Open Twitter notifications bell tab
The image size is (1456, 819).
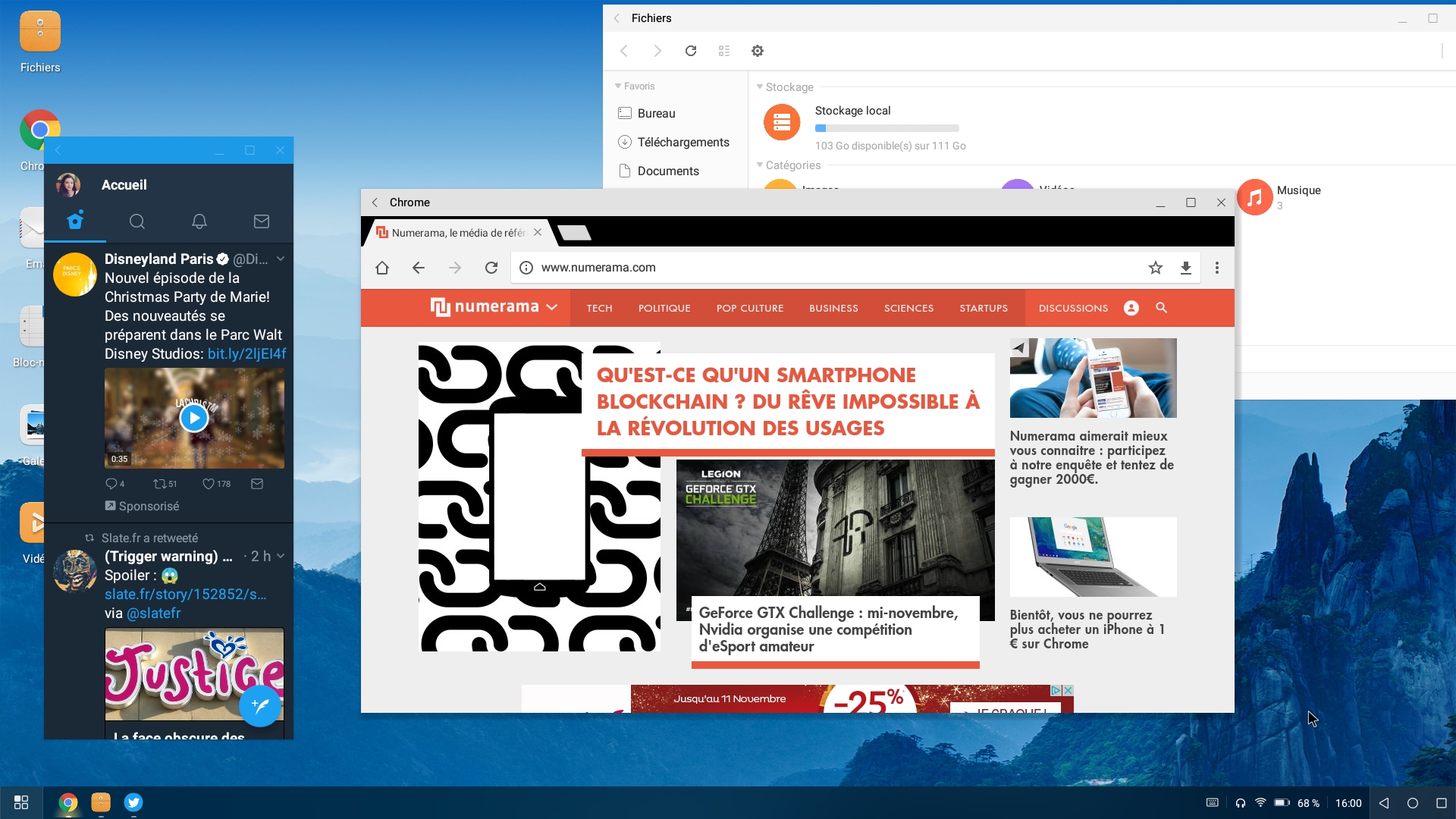tap(199, 221)
